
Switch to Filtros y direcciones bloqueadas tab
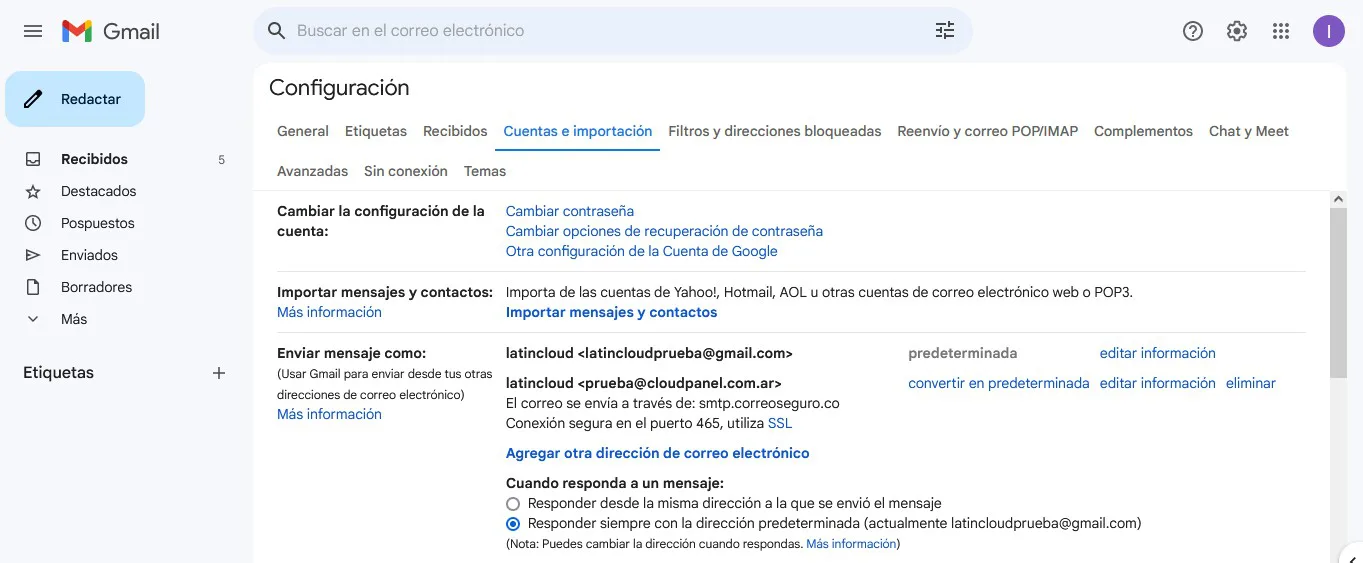pos(774,131)
